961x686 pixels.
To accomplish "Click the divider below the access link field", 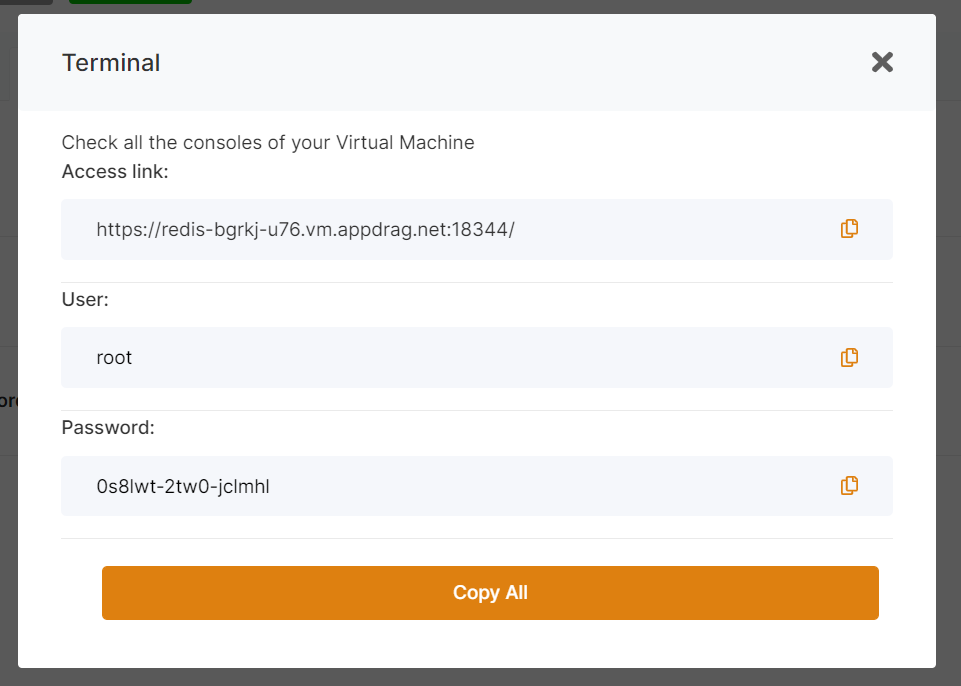I will point(476,282).
